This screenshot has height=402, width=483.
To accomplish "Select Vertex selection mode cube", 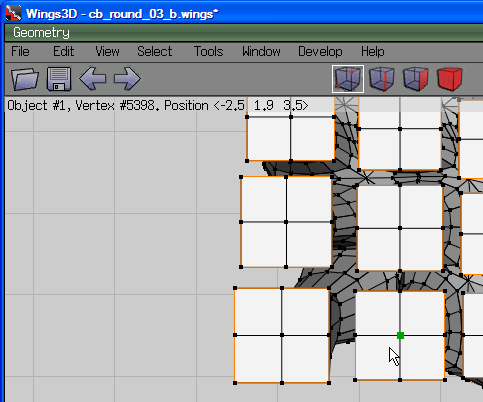I will (348, 79).
